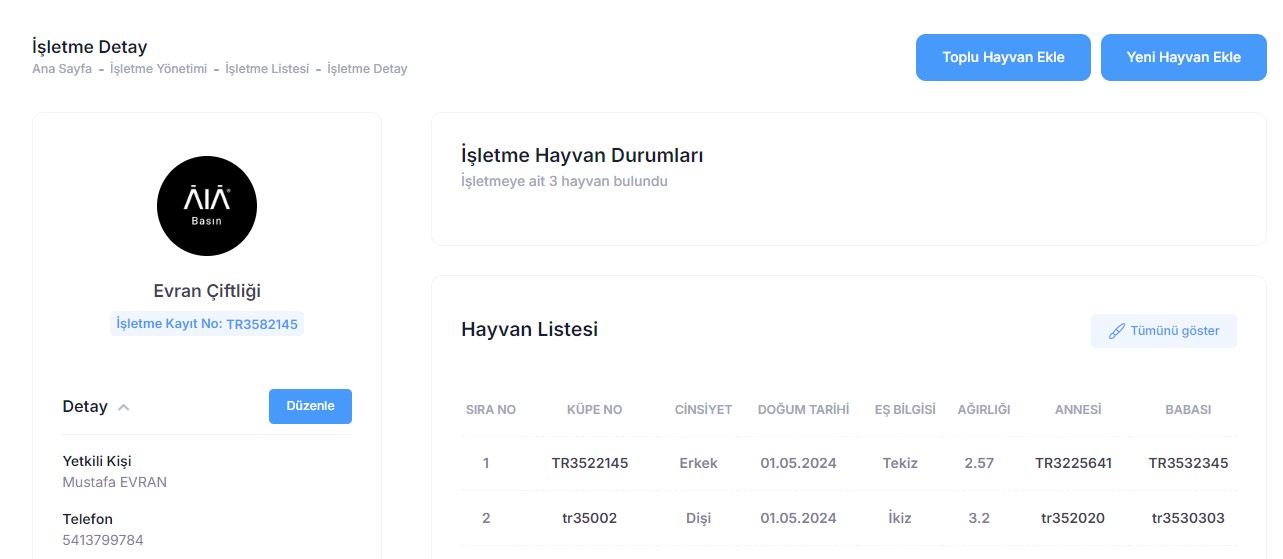
Task: Select father tag TR3532345
Action: pyautogui.click(x=1188, y=463)
